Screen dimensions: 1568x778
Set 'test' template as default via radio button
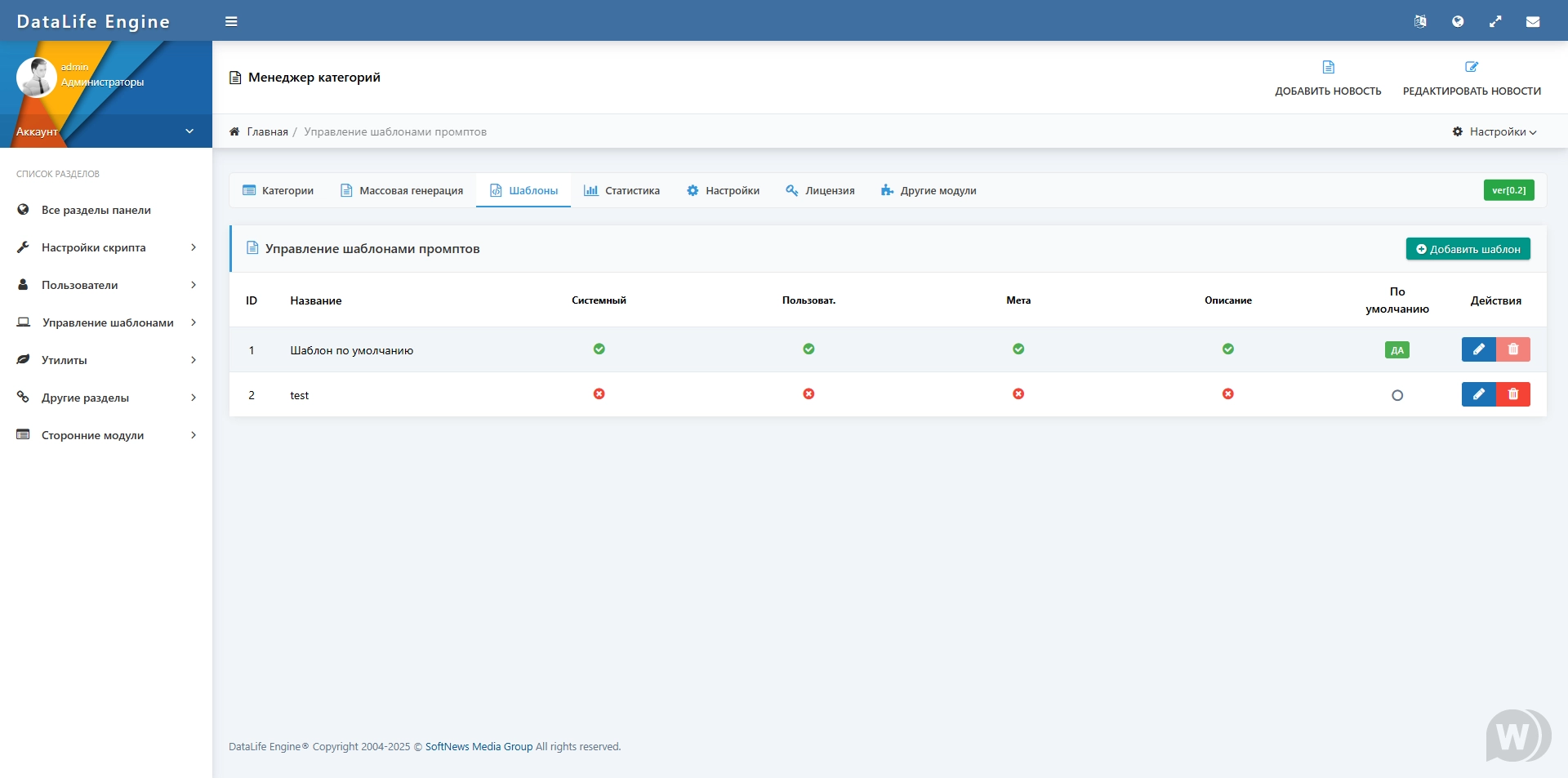click(1397, 396)
